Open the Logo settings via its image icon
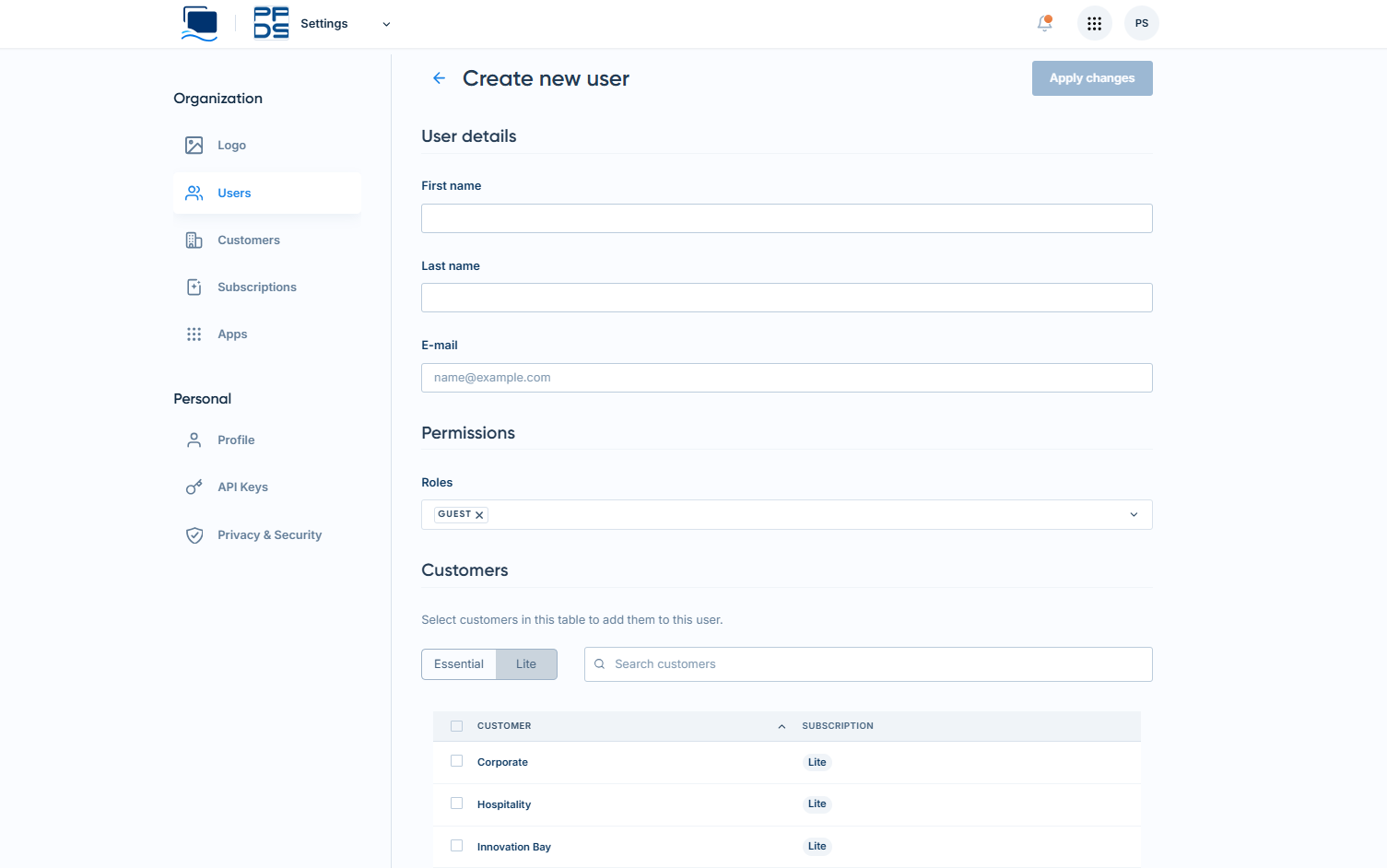This screenshot has width=1387, height=868. [194, 145]
